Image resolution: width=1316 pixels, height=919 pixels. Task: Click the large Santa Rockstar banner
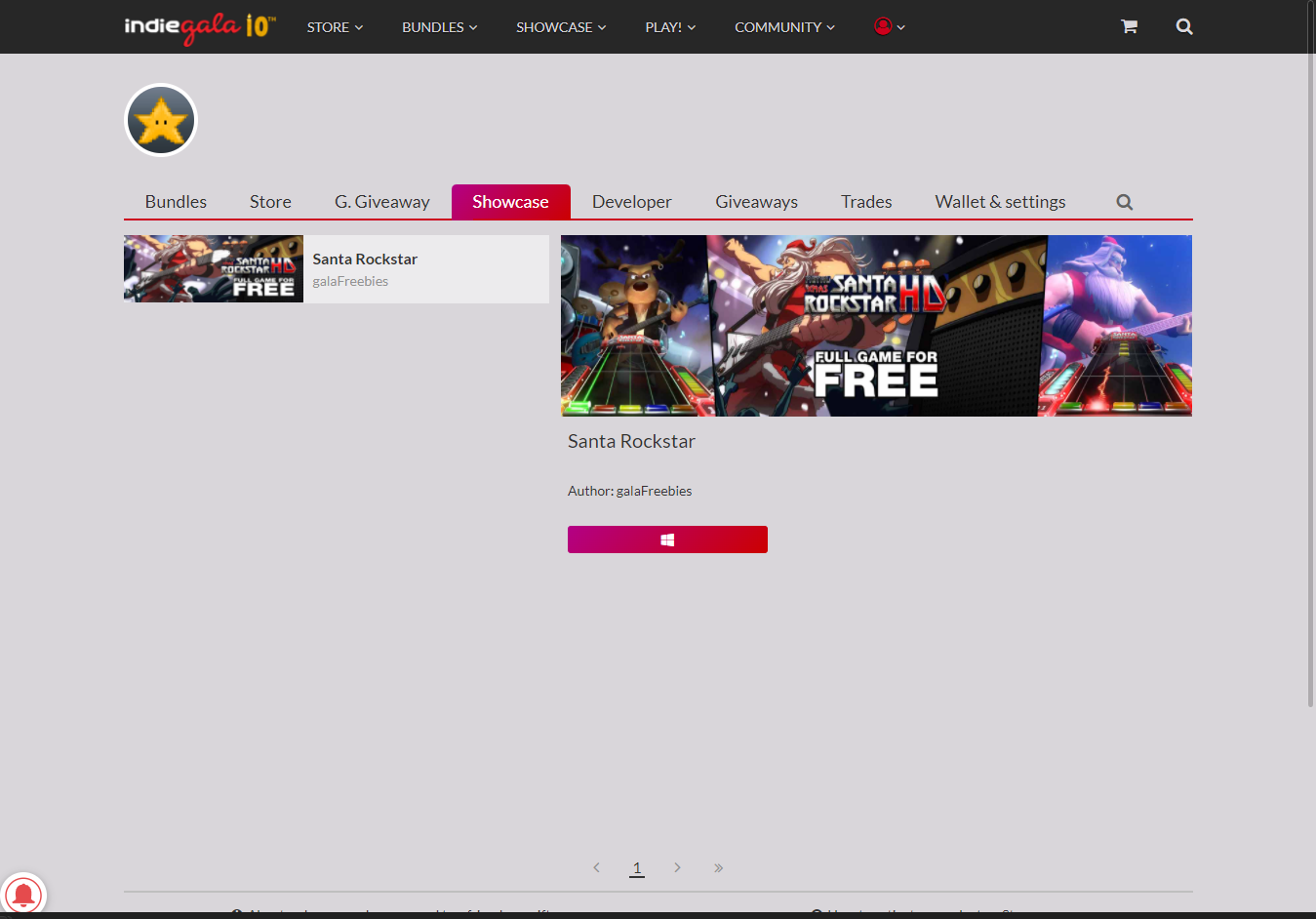[876, 326]
